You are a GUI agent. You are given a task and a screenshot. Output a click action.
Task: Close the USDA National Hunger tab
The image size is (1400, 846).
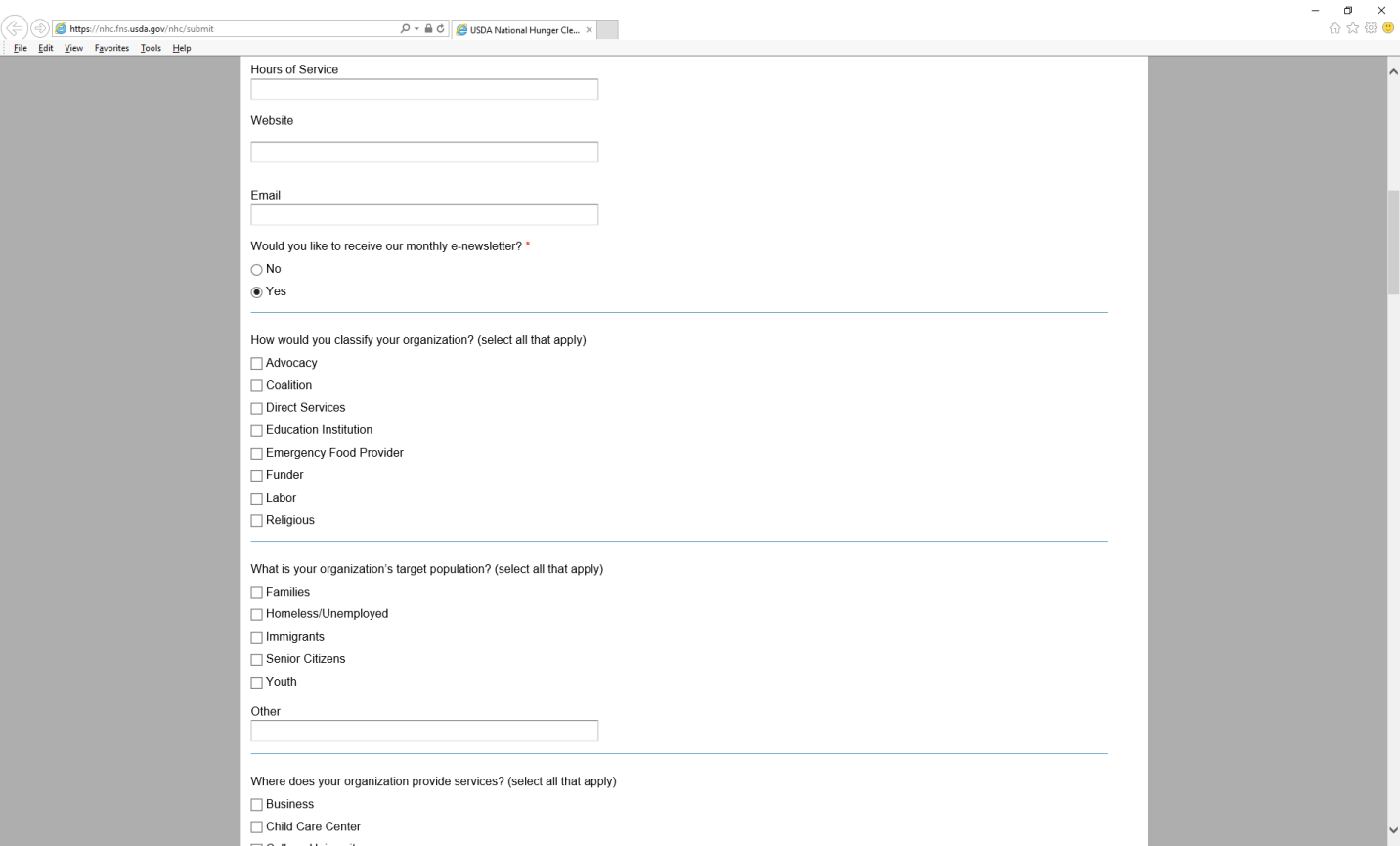(x=590, y=30)
